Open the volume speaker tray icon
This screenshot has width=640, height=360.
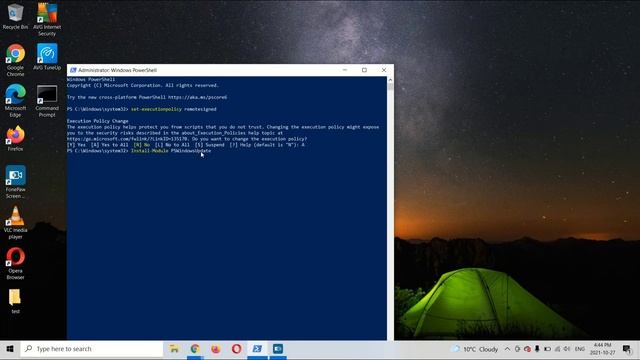567,349
